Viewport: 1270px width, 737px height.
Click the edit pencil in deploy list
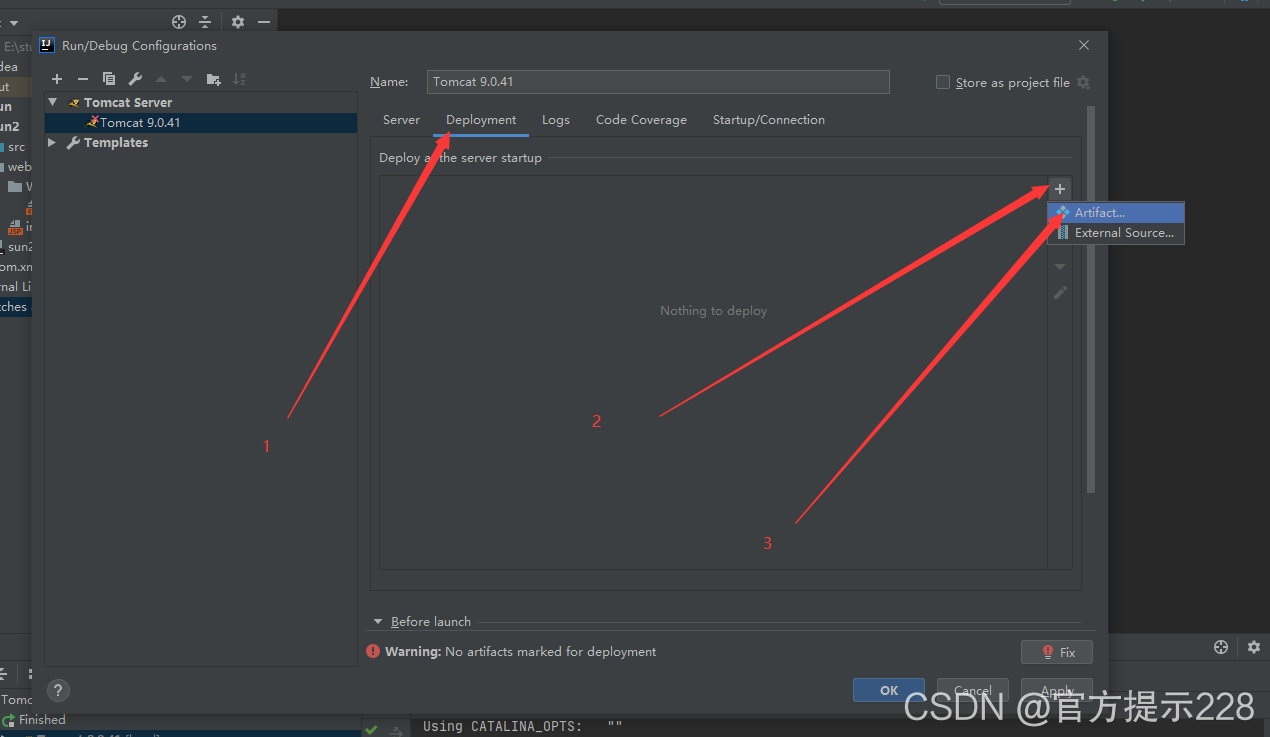click(x=1060, y=293)
